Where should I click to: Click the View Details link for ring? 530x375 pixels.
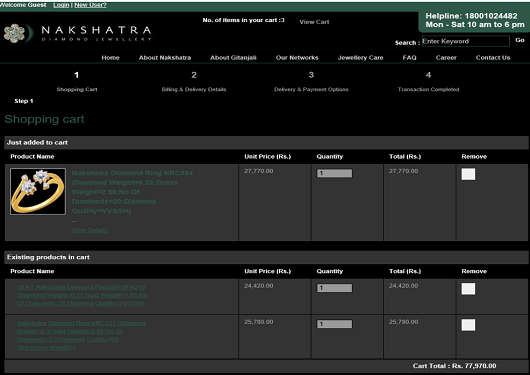90,230
